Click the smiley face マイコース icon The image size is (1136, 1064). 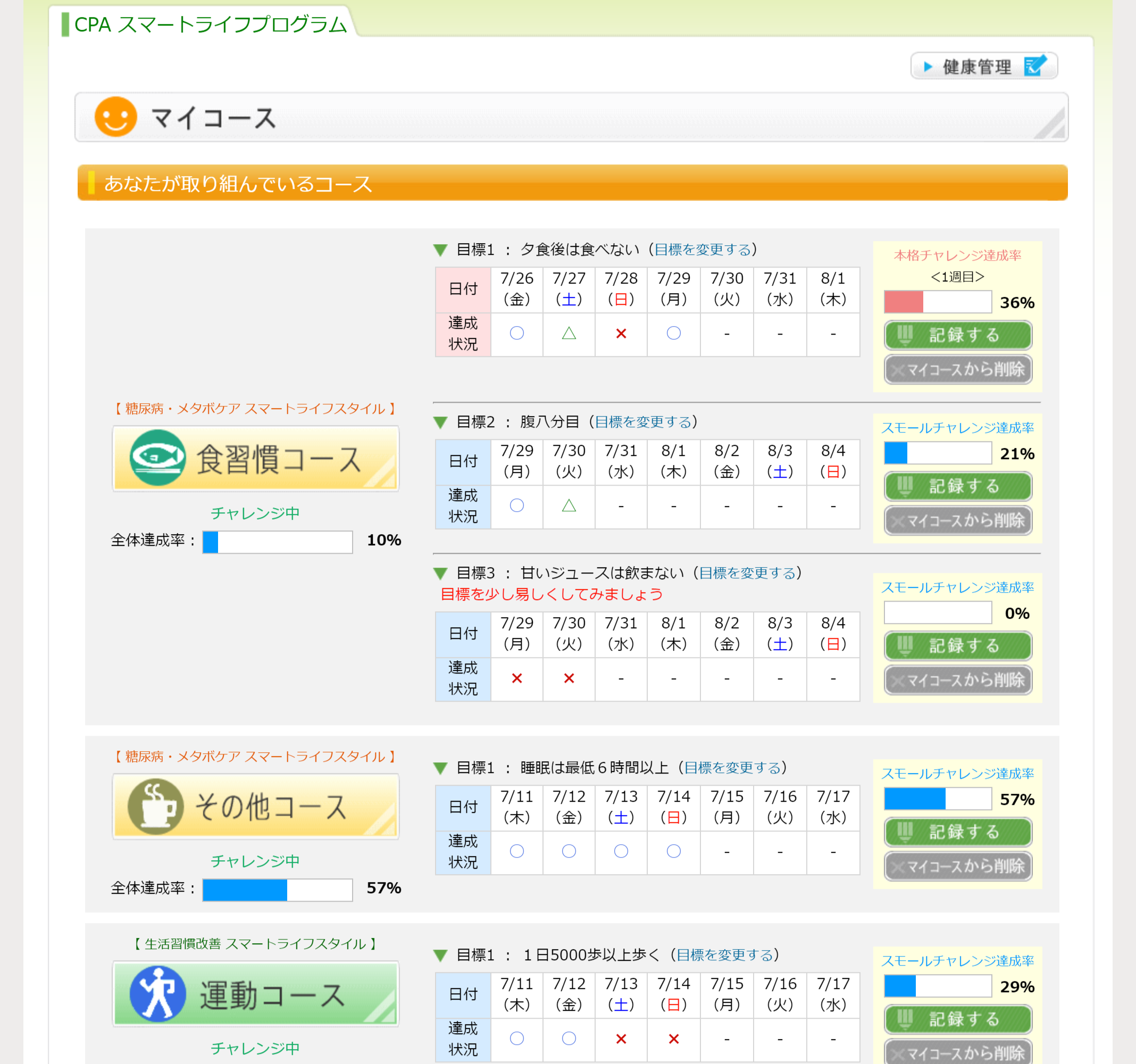point(115,117)
